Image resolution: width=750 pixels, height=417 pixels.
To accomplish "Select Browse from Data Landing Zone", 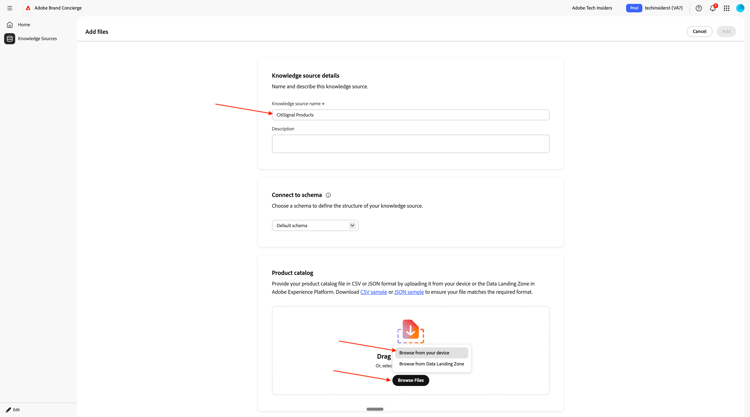I will coord(431,364).
